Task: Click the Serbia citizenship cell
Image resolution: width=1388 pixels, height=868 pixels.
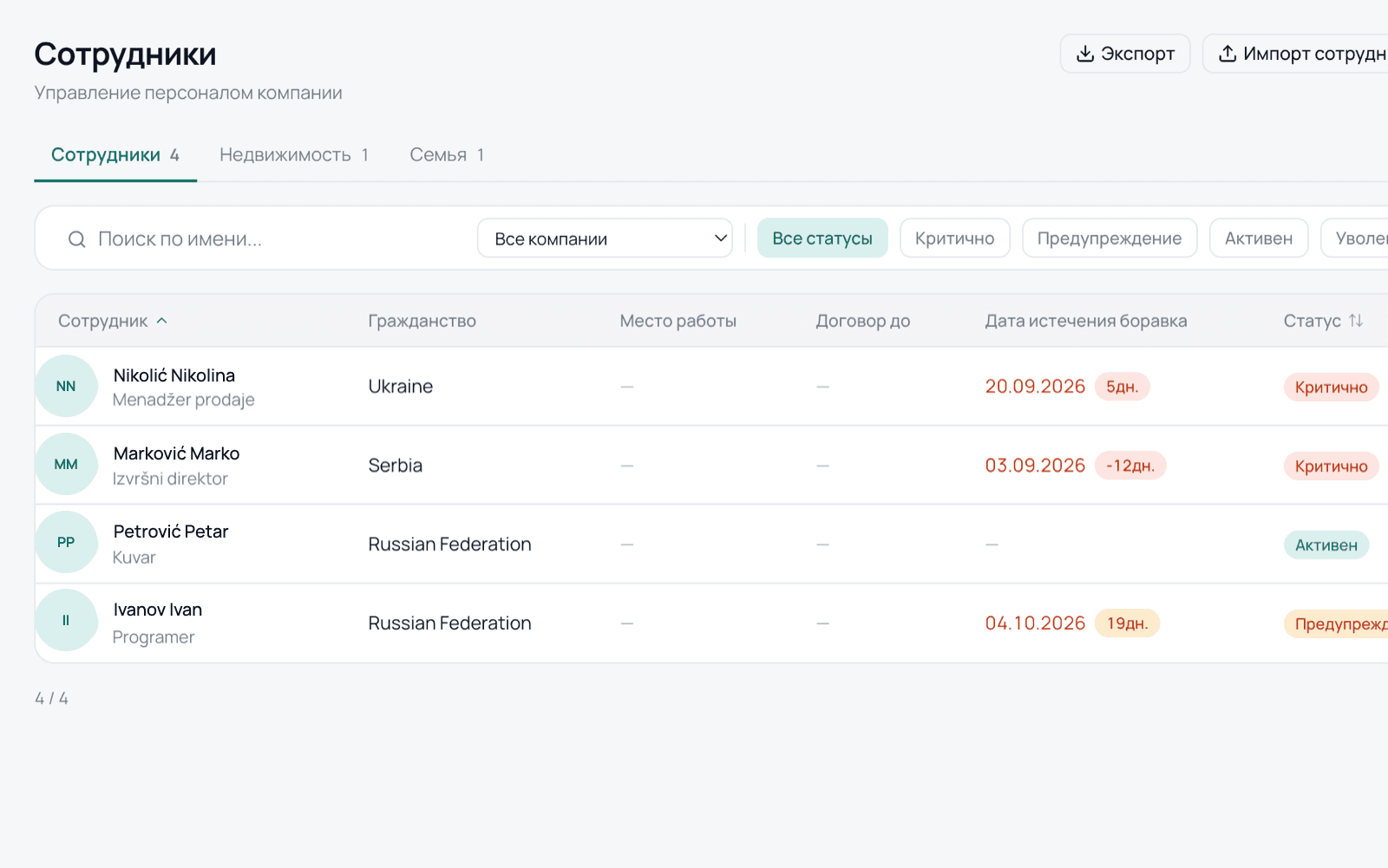Action: pyautogui.click(x=396, y=466)
